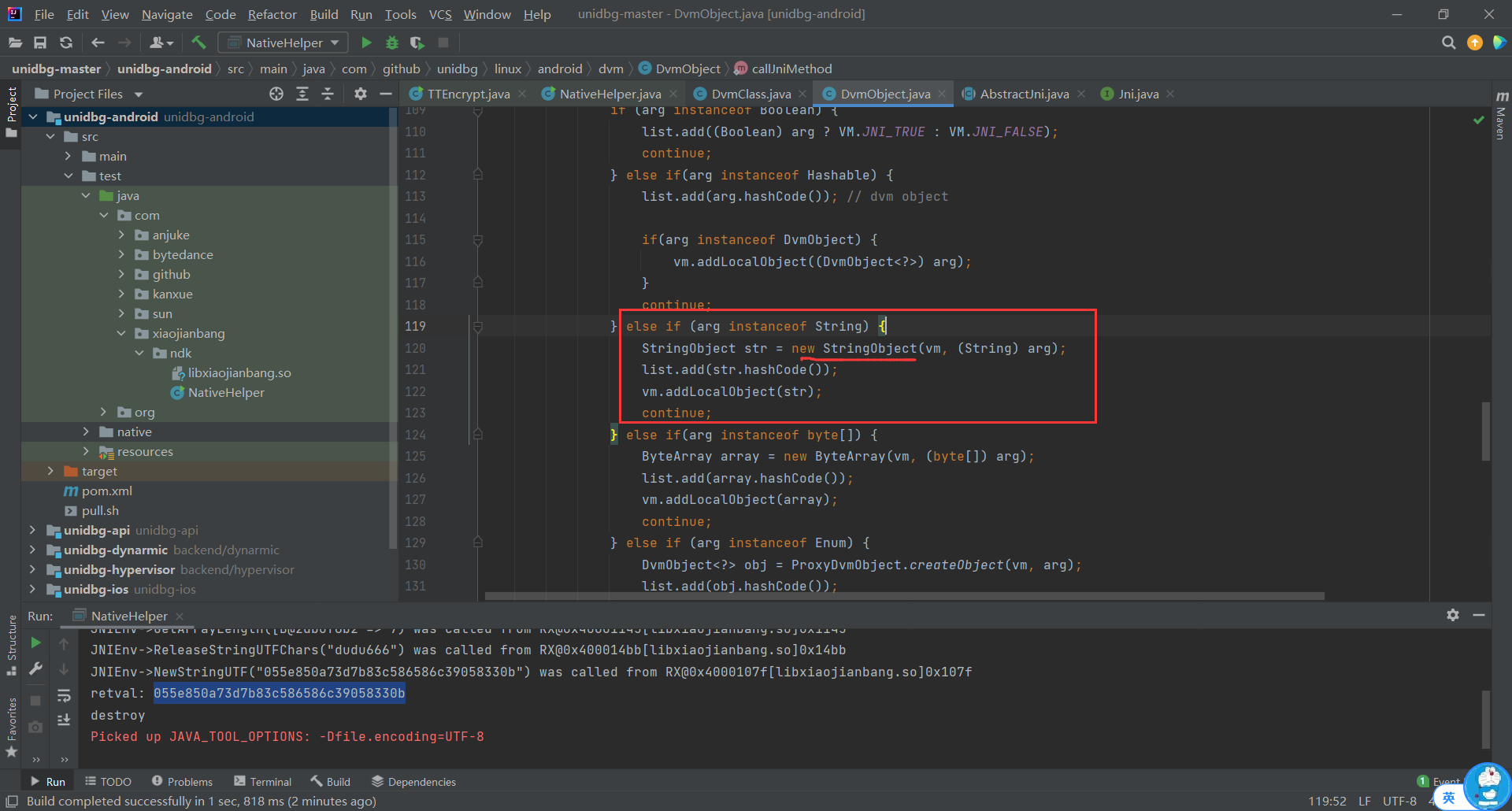Open the Refactor menu
Image resolution: width=1512 pixels, height=811 pixels.
[272, 14]
